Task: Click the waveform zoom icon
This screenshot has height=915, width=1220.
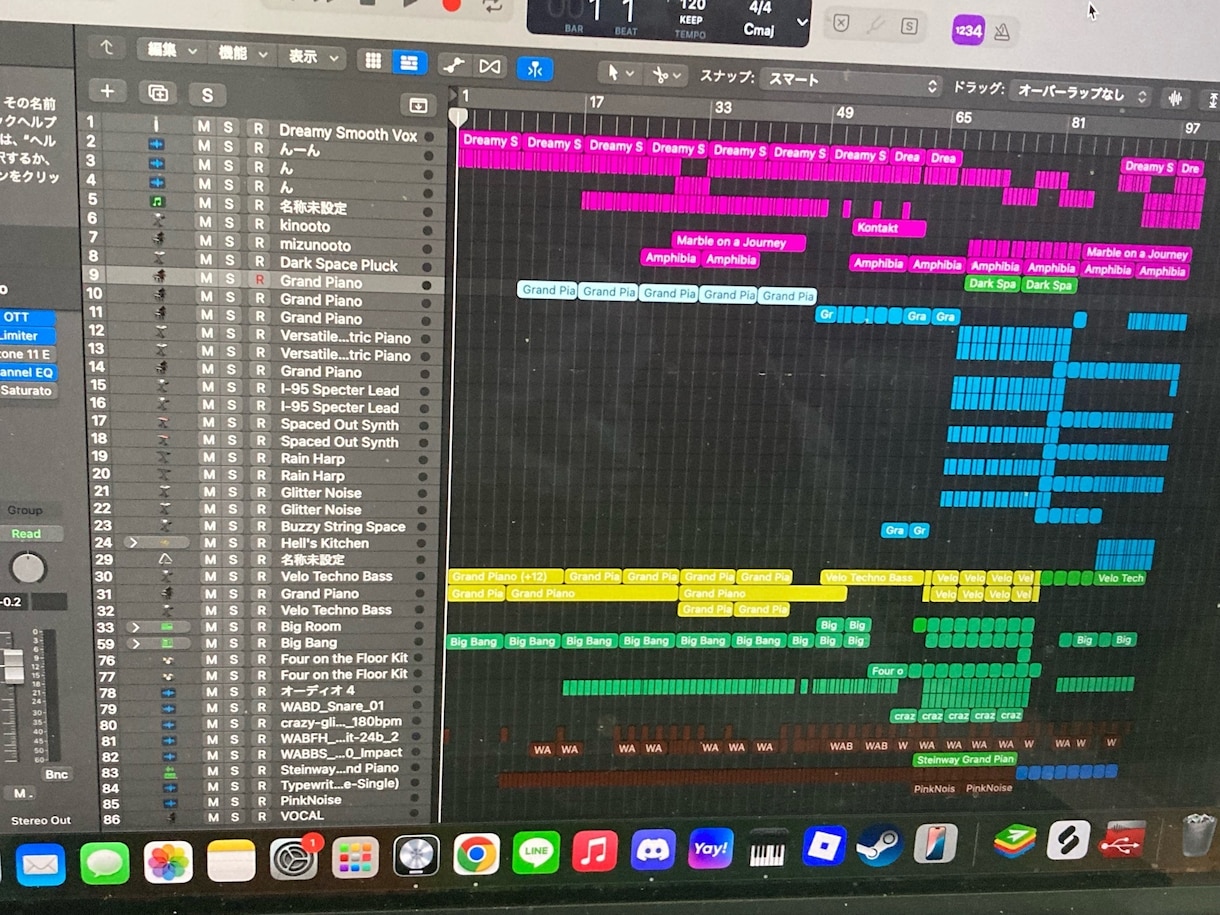Action: tap(1175, 97)
